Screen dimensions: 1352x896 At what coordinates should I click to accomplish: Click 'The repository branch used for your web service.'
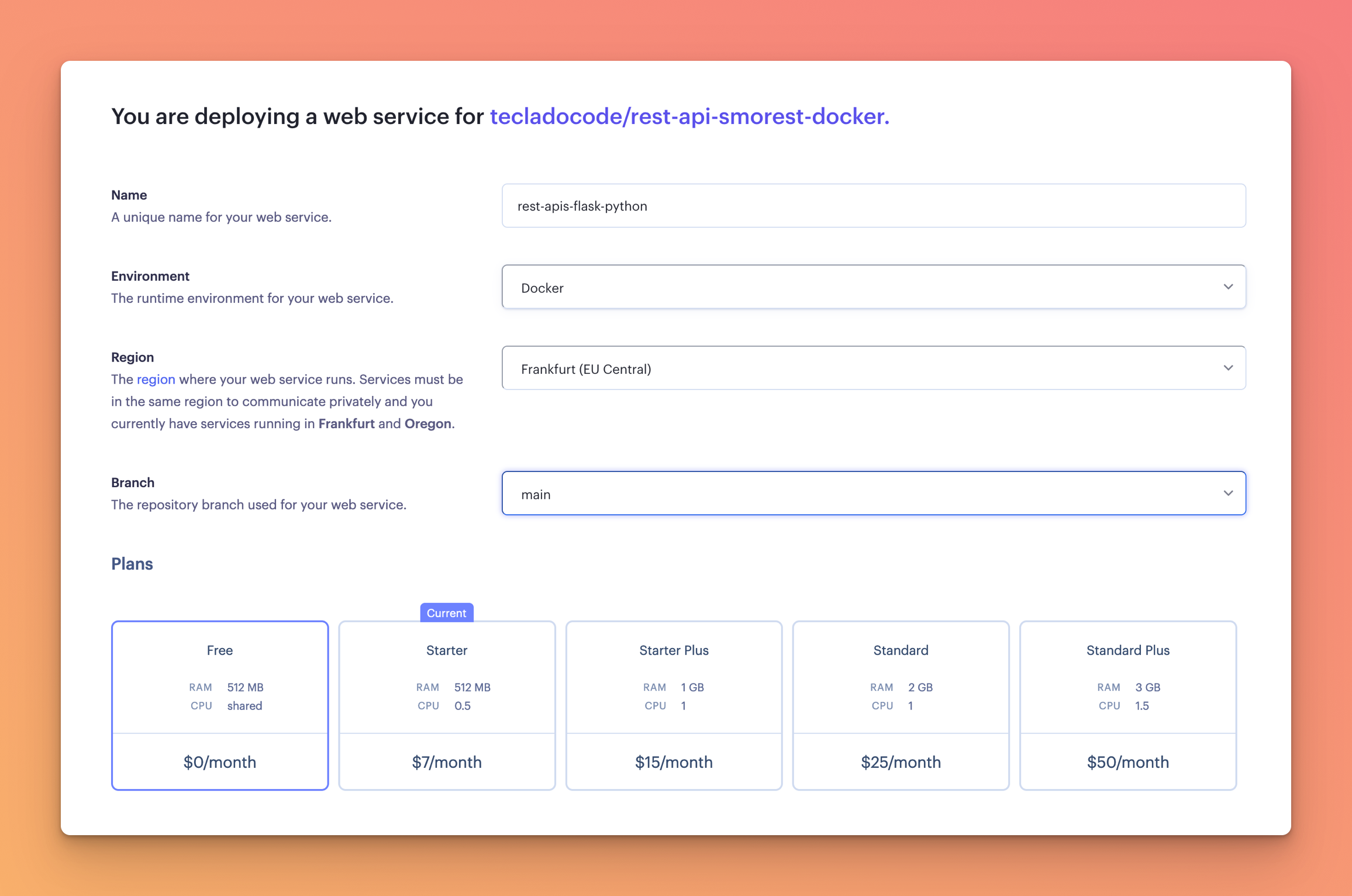point(258,505)
